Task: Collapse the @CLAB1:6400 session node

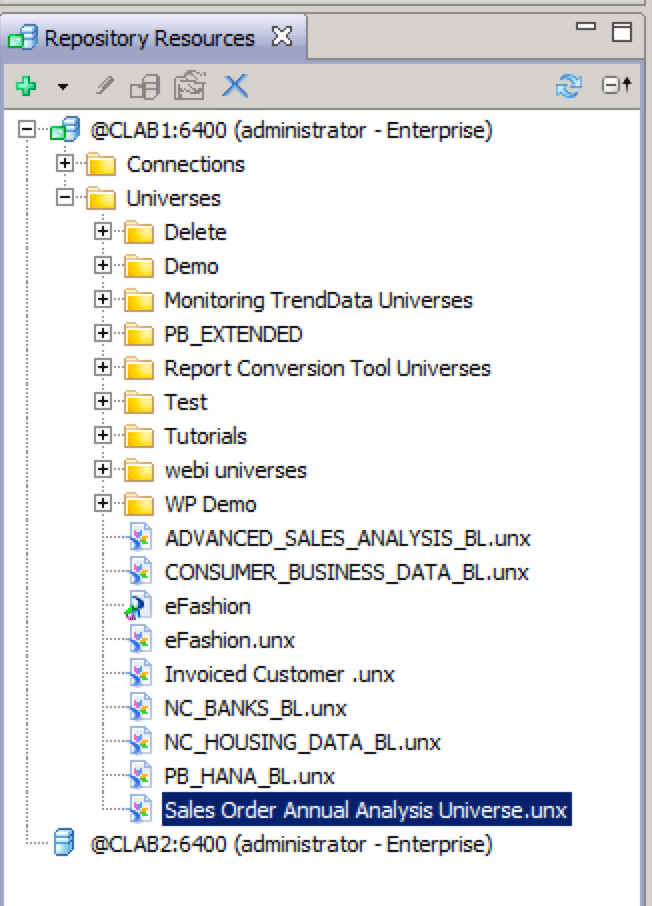Action: click(27, 129)
